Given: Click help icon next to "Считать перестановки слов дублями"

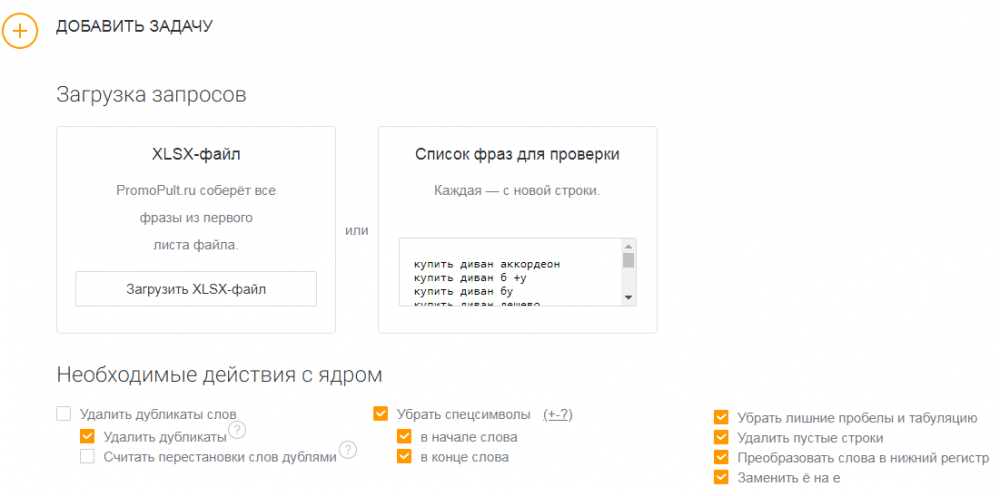Looking at the screenshot, I should coord(347,450).
